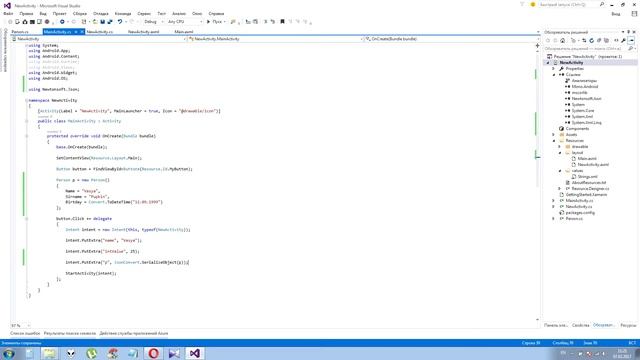Click the Open File toolbar icon
Viewport: 640px width, 360px height.
pos(95,22)
